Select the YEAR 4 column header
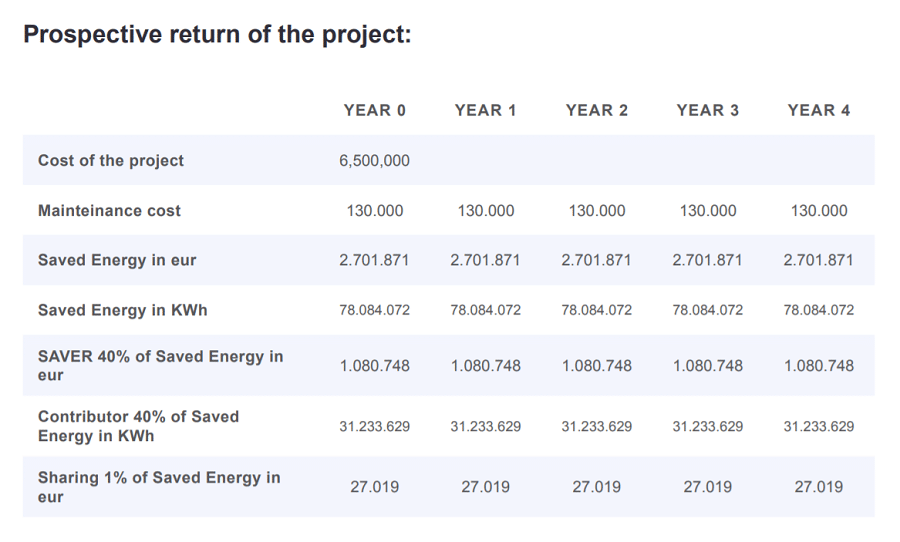Screen dimensions: 900x542 (x=818, y=111)
